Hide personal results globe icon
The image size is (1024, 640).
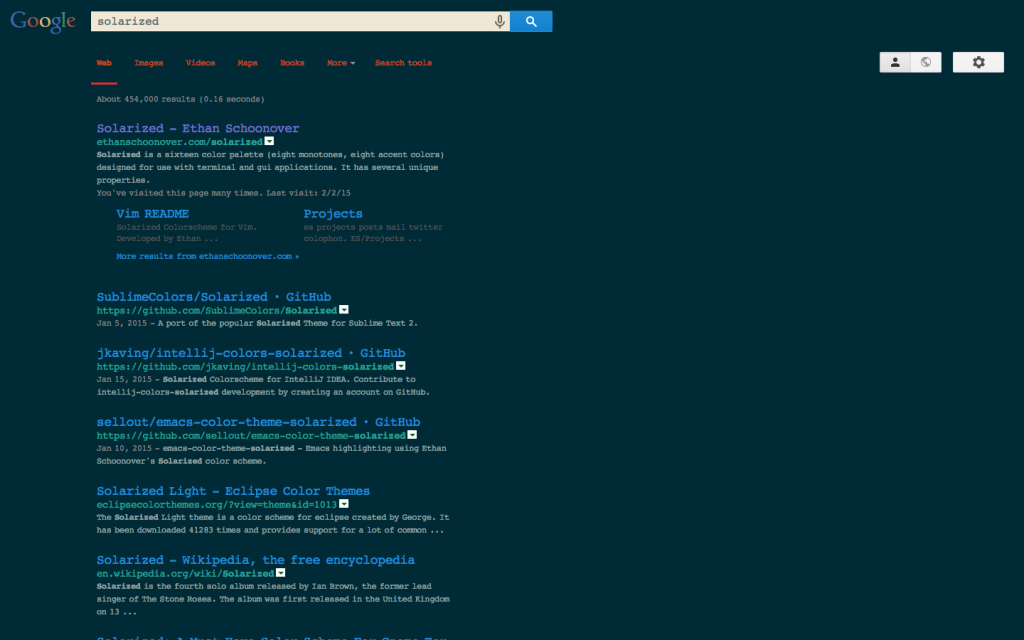point(926,62)
